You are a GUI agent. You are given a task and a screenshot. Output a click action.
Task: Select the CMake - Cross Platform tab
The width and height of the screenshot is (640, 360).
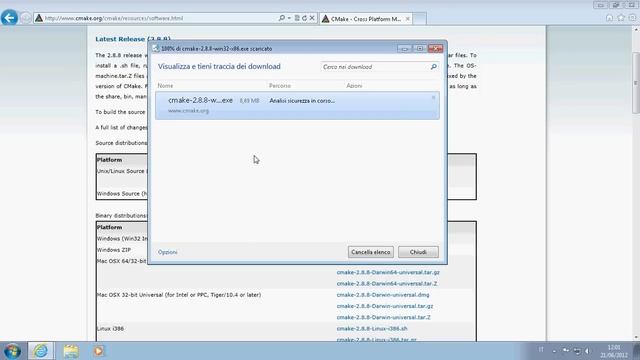tap(366, 19)
